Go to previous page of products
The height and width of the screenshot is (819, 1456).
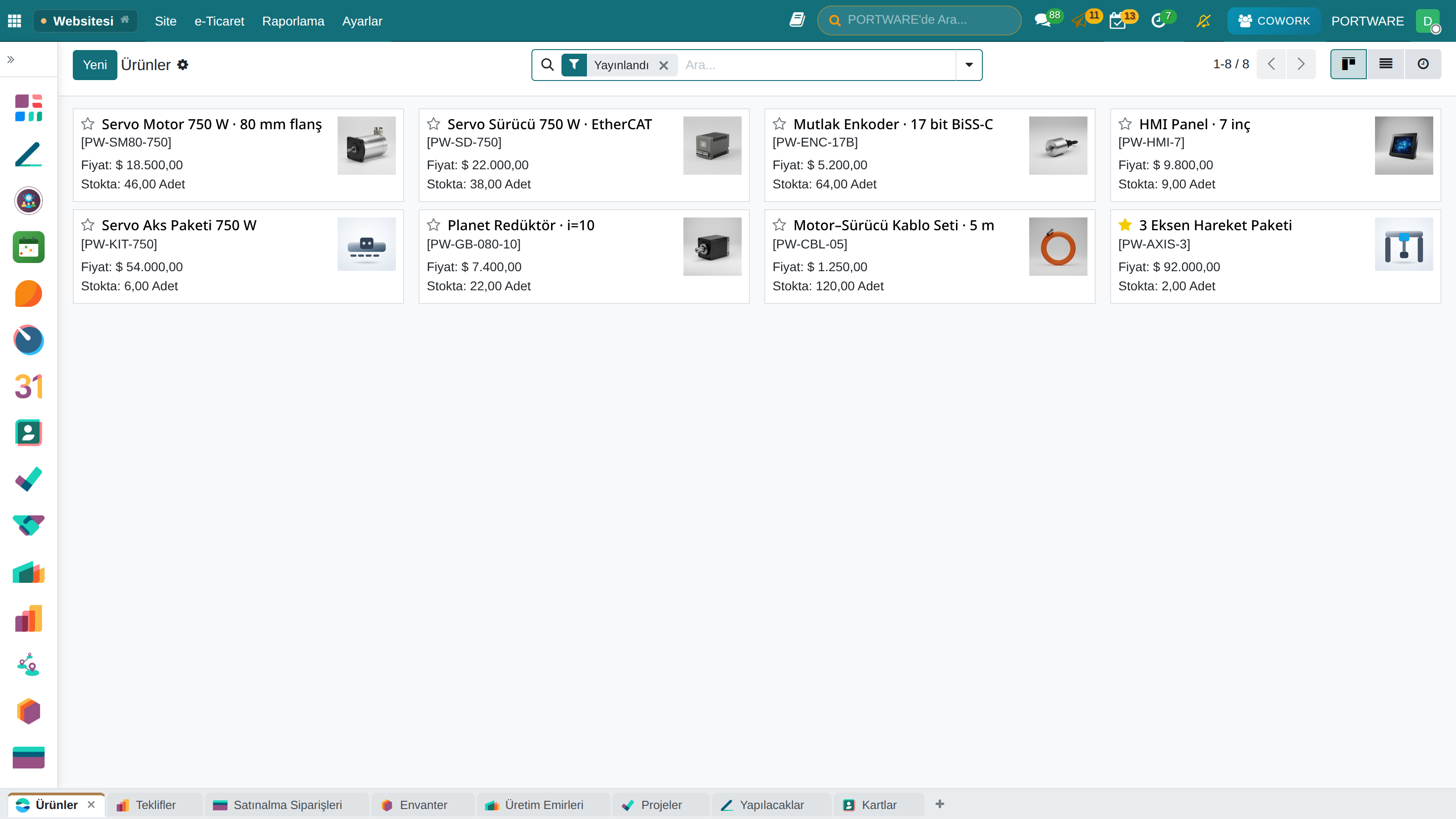tap(1271, 64)
